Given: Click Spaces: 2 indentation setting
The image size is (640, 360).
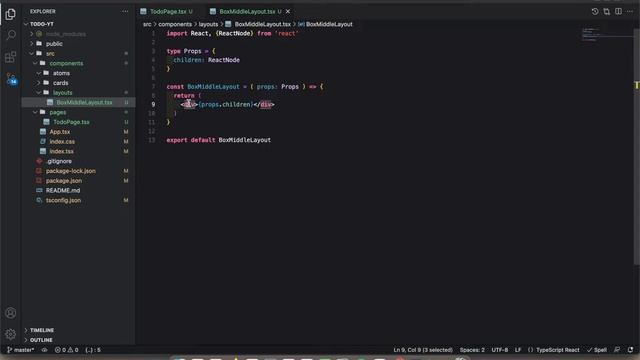Looking at the screenshot, I should click(472, 350).
